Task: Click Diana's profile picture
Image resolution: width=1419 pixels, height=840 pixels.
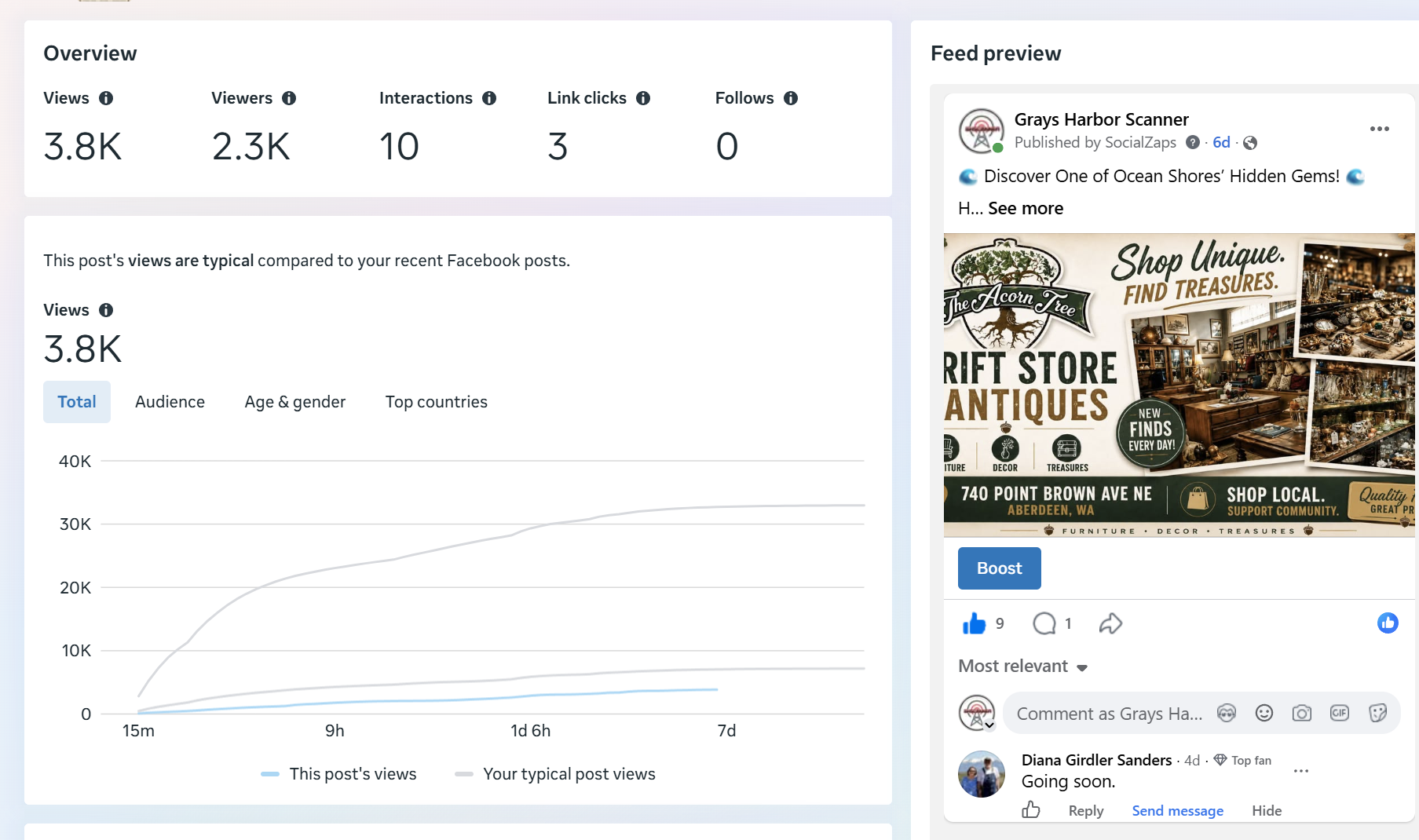Action: (x=982, y=774)
